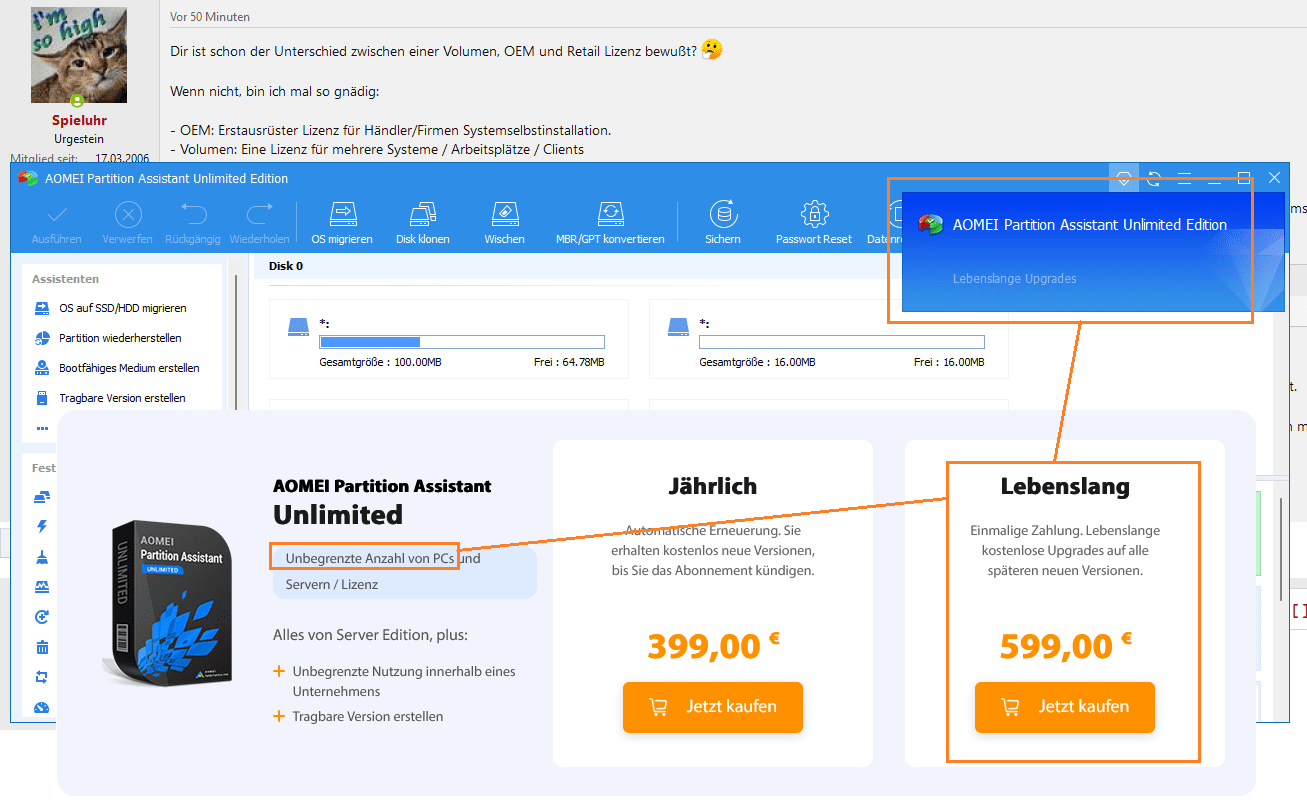
Task: Select the 16.00MB partition usage bar
Action: [842, 342]
